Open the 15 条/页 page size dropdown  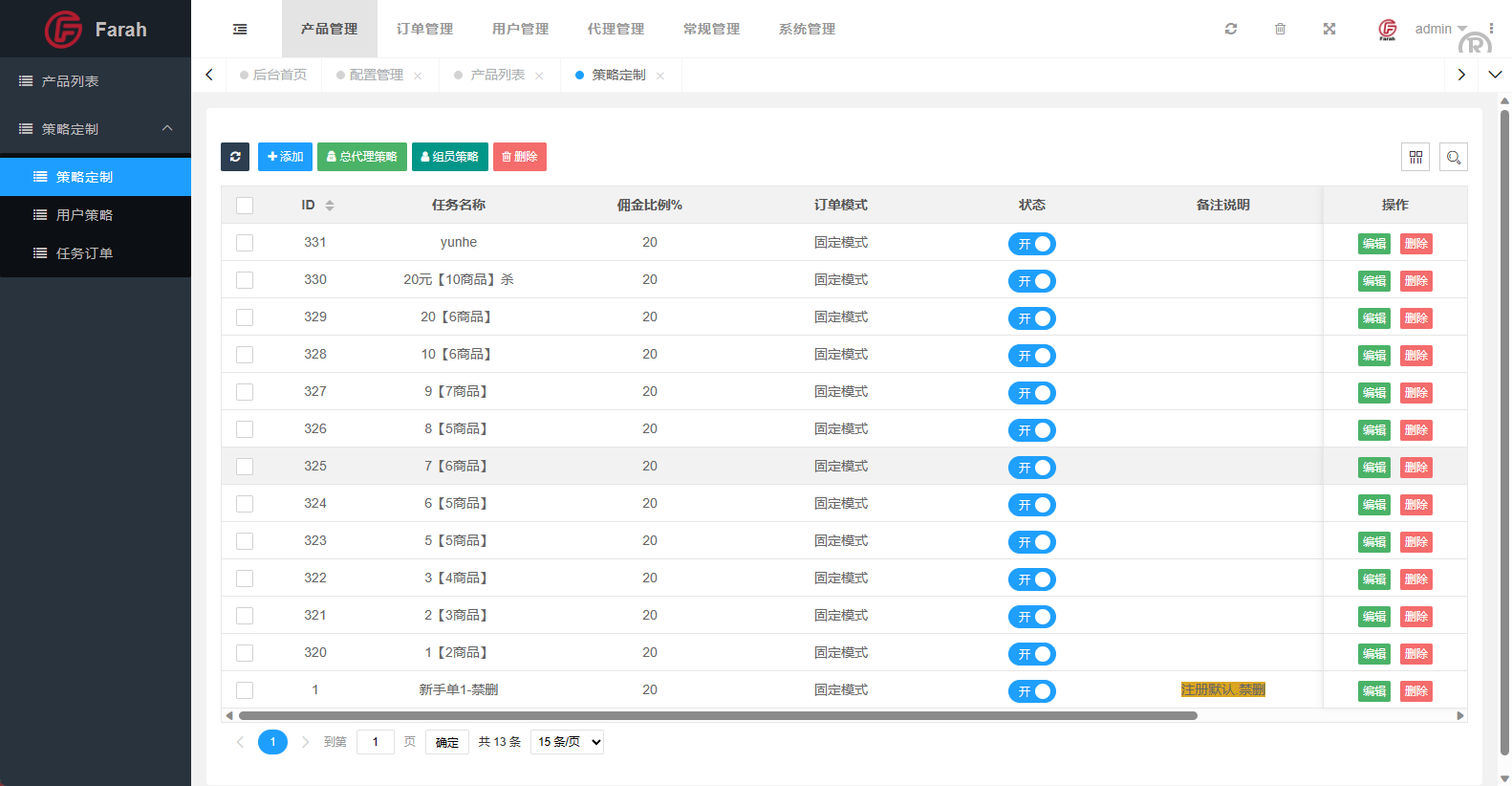(x=567, y=742)
